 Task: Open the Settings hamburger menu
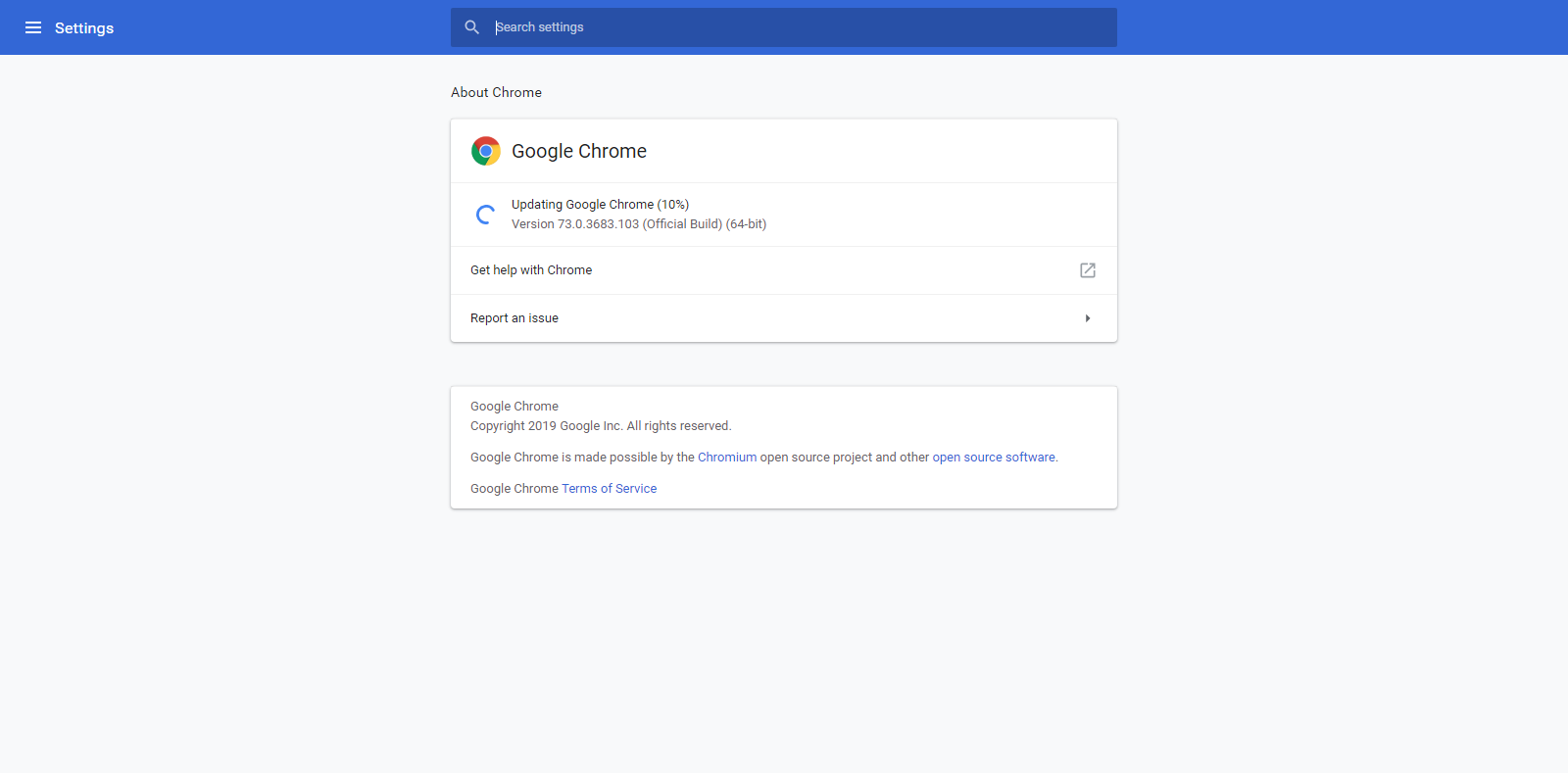point(33,27)
